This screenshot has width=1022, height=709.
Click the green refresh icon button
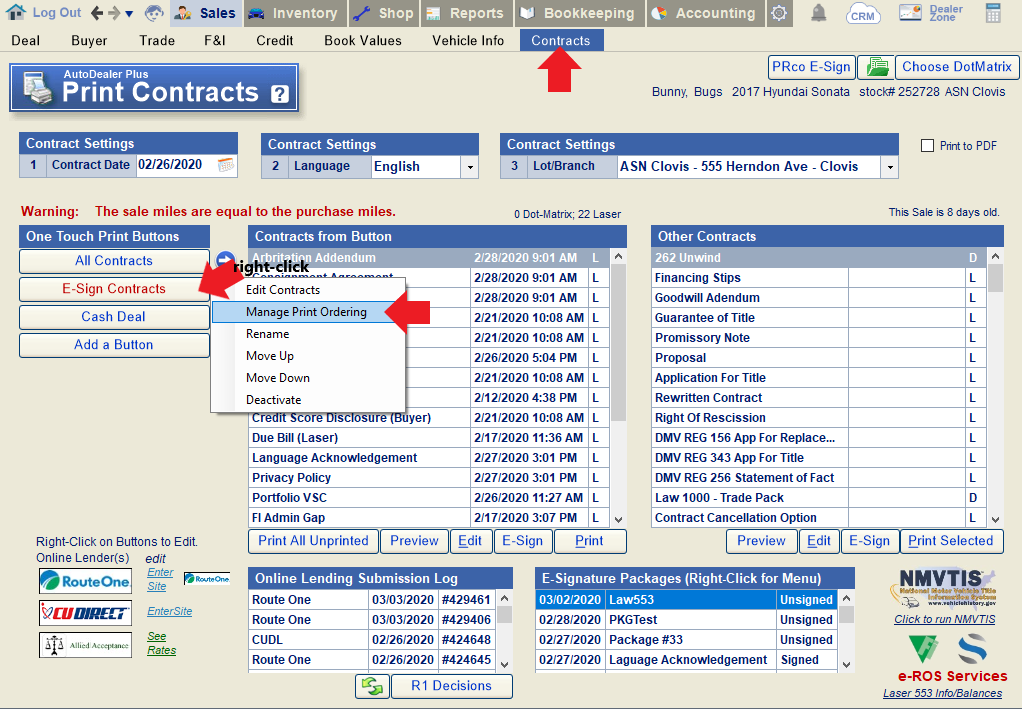coord(373,686)
